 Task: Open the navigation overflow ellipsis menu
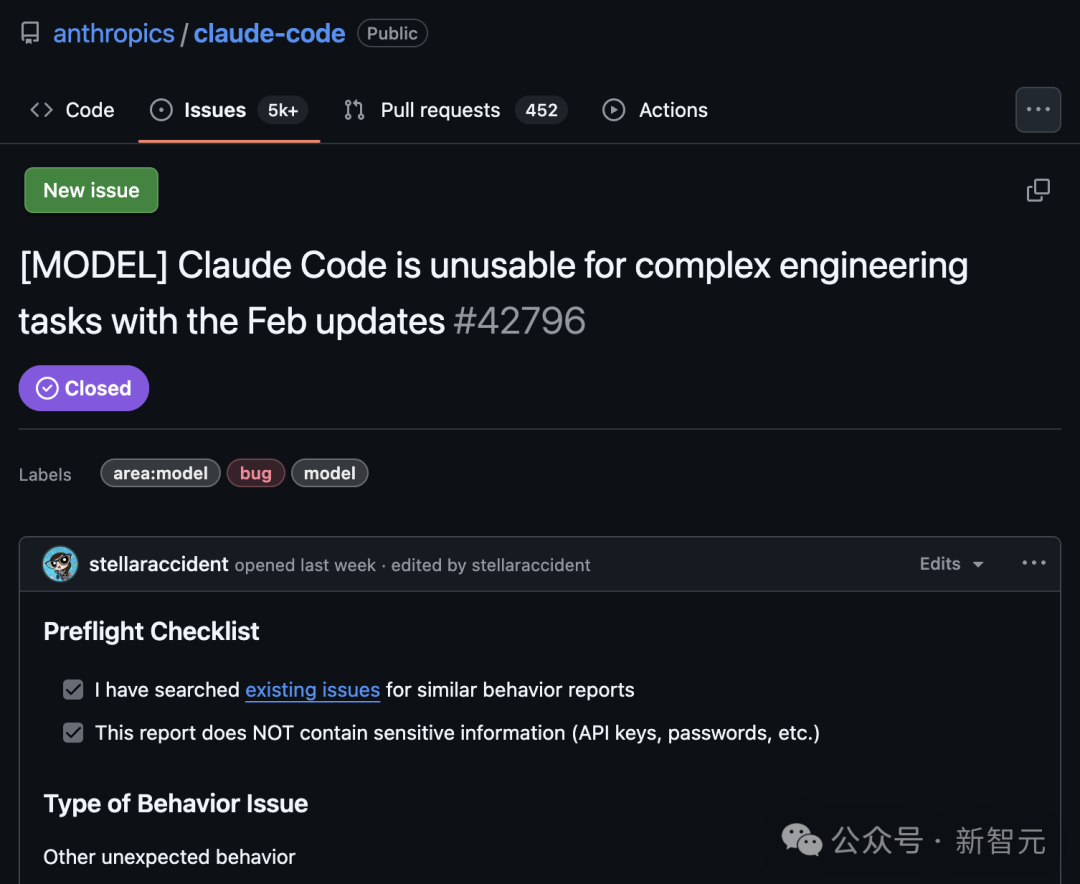[x=1038, y=110]
